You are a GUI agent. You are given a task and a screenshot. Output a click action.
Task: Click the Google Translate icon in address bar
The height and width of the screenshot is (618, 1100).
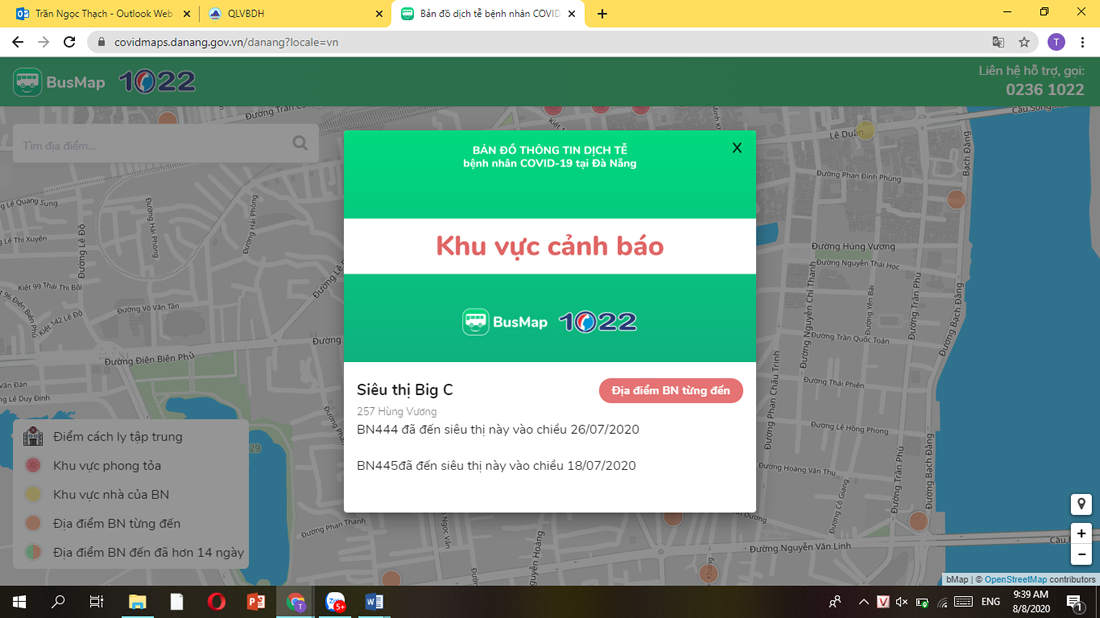998,42
